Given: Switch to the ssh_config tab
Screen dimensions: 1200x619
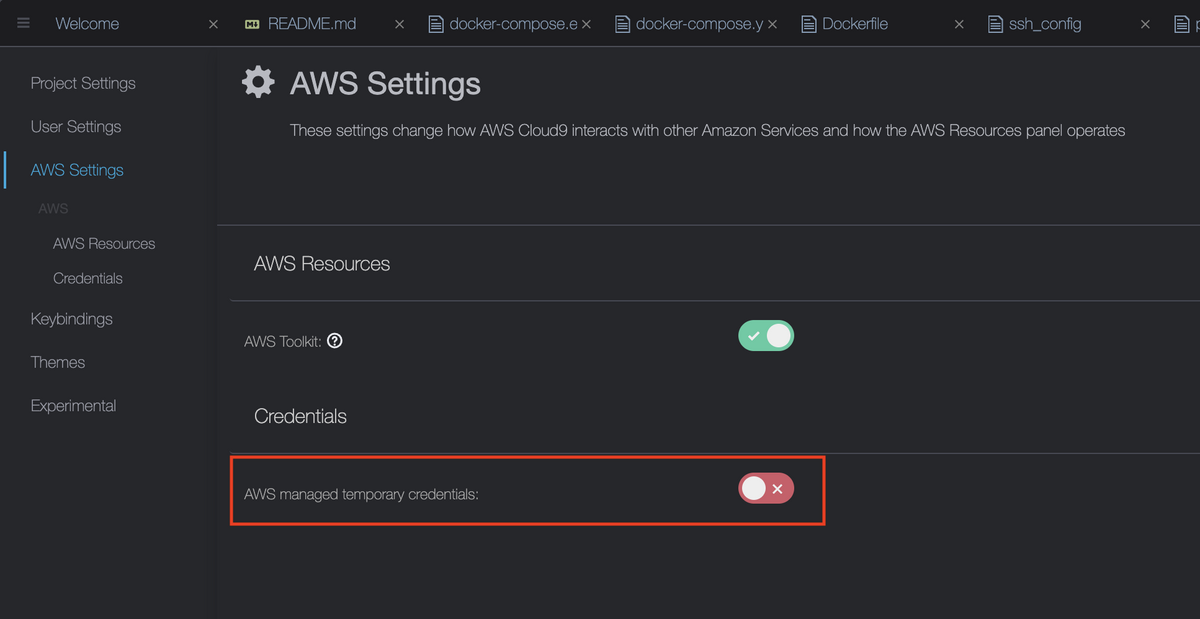Looking at the screenshot, I should [1045, 24].
